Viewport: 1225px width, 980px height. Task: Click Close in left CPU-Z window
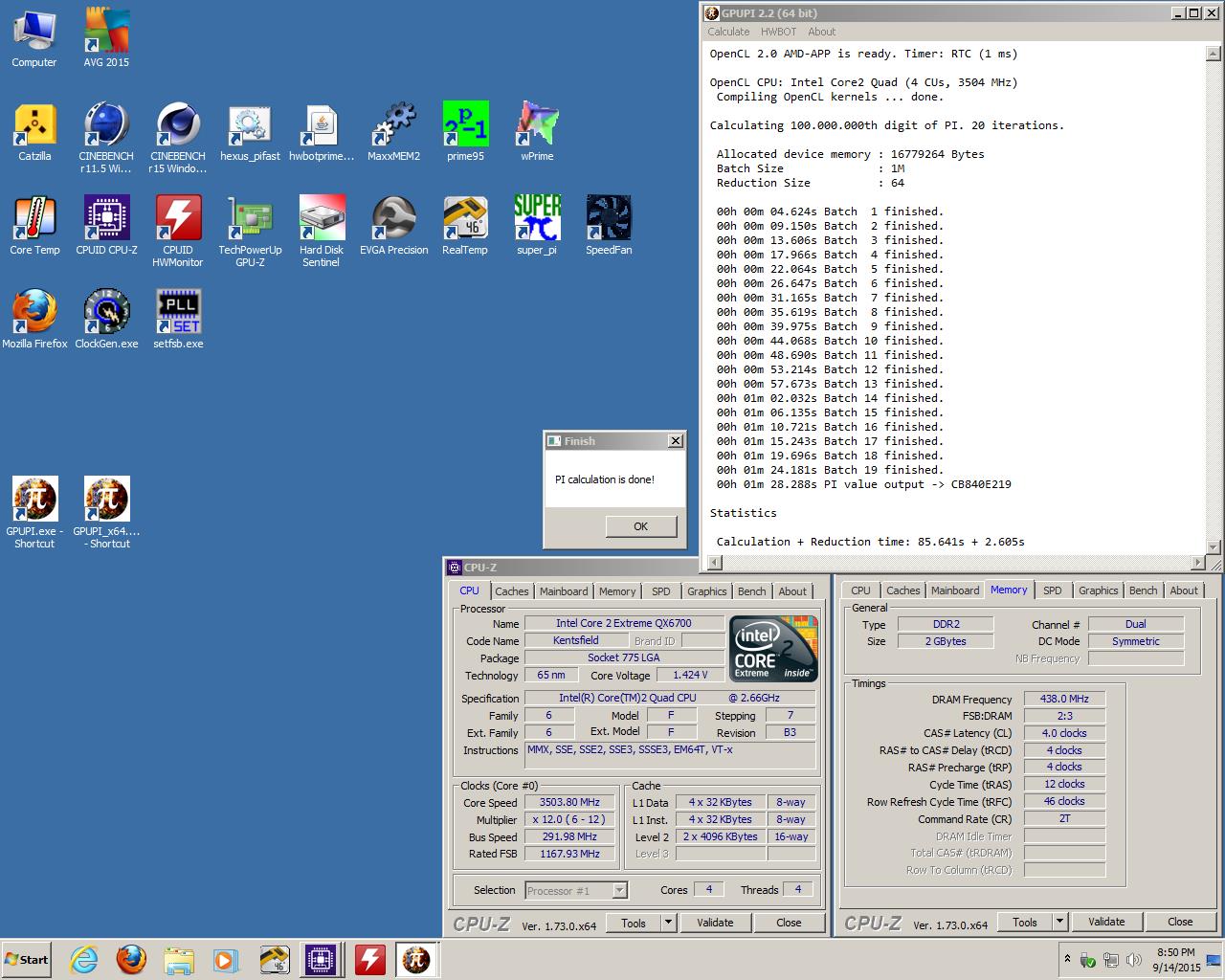[789, 923]
